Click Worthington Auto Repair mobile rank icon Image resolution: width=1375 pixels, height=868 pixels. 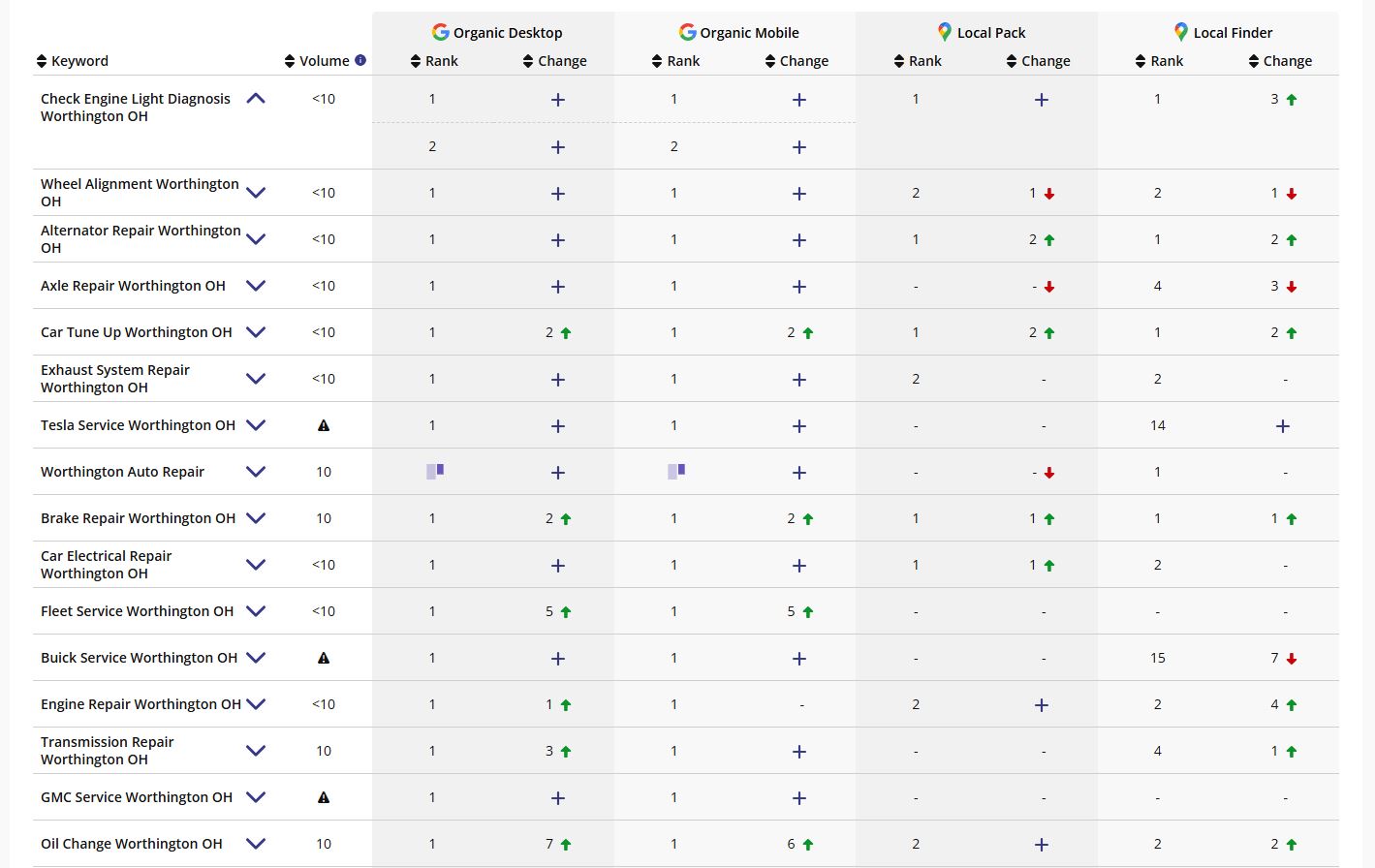pyautogui.click(x=676, y=471)
